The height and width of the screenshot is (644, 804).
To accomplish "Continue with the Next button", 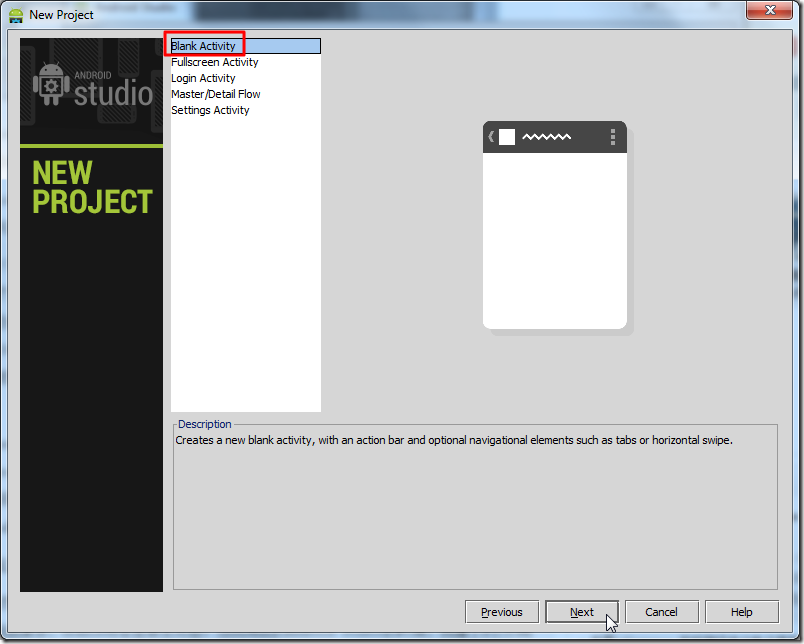I will tap(581, 612).
